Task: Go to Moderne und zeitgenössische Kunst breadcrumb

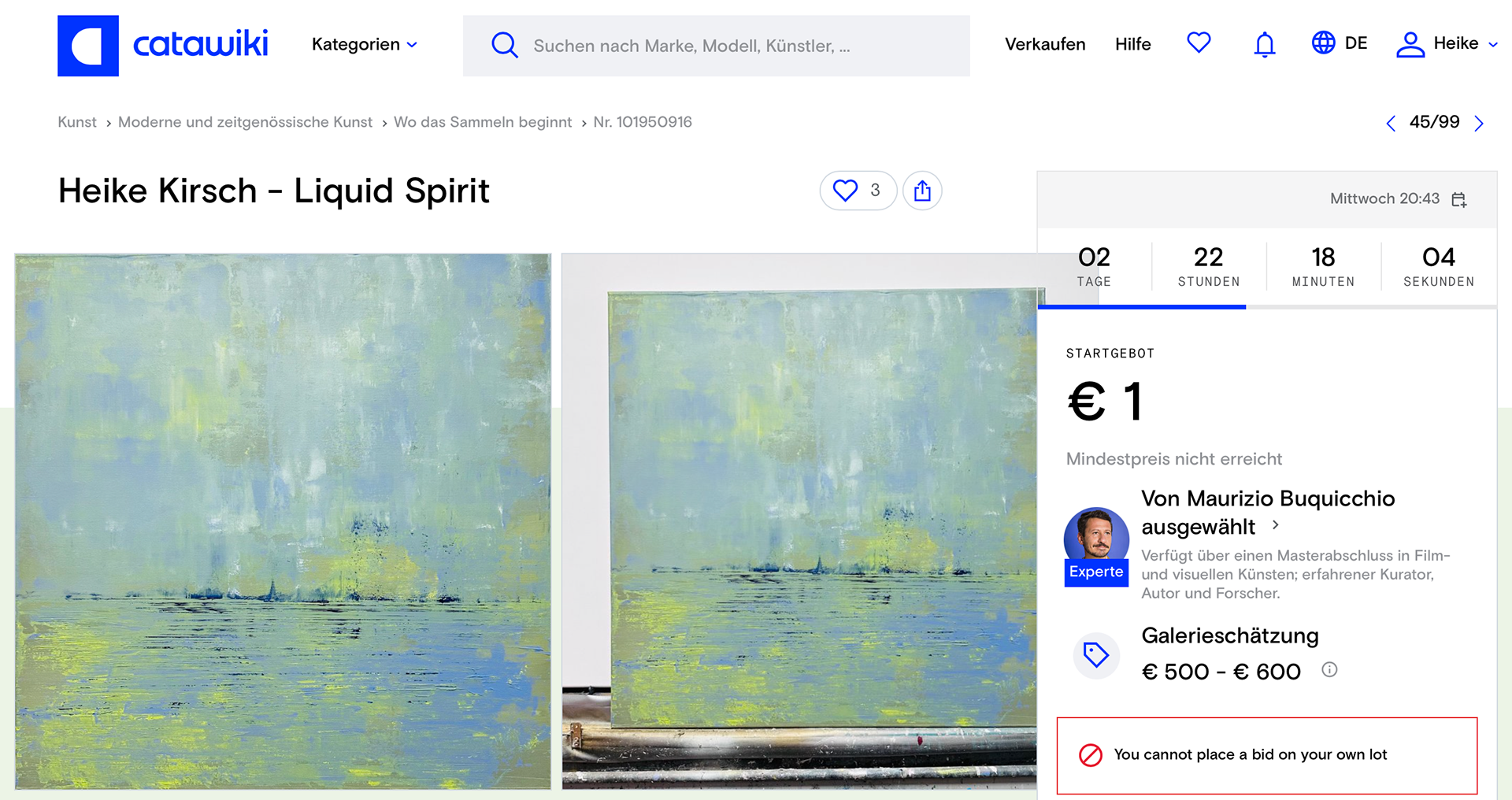Action: click(x=245, y=122)
